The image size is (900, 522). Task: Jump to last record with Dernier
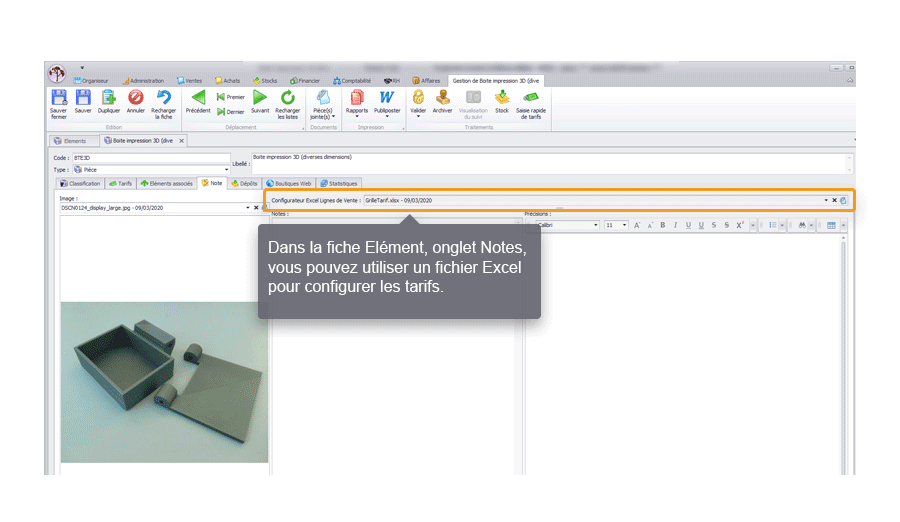pyautogui.click(x=231, y=112)
